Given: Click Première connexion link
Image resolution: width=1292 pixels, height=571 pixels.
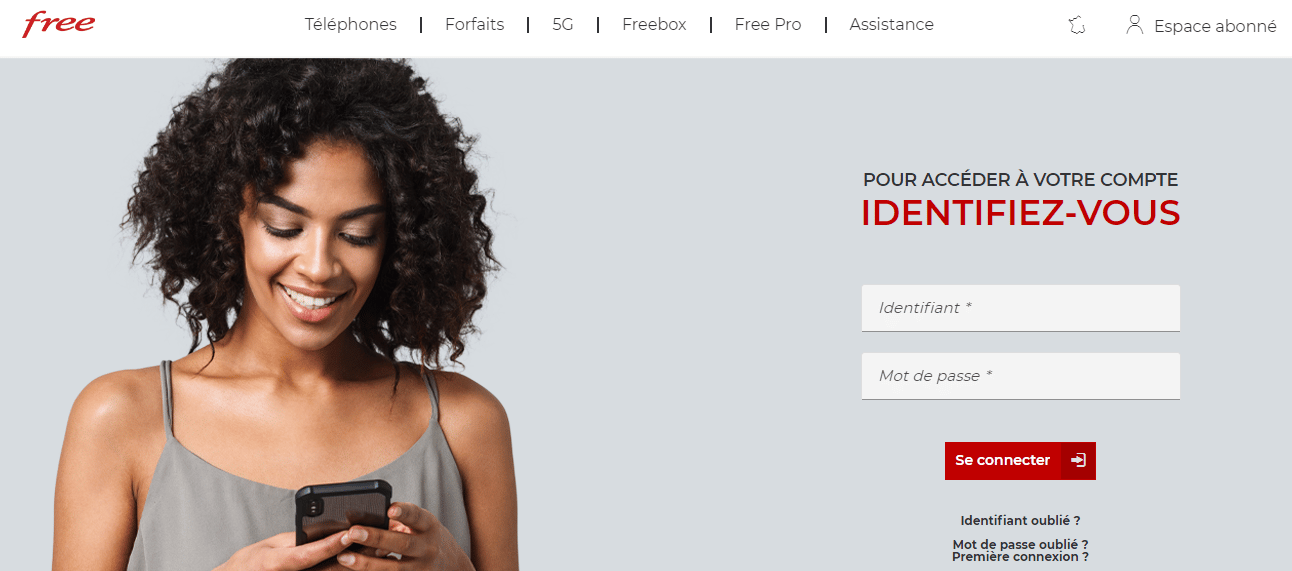Looking at the screenshot, I should (1021, 557).
